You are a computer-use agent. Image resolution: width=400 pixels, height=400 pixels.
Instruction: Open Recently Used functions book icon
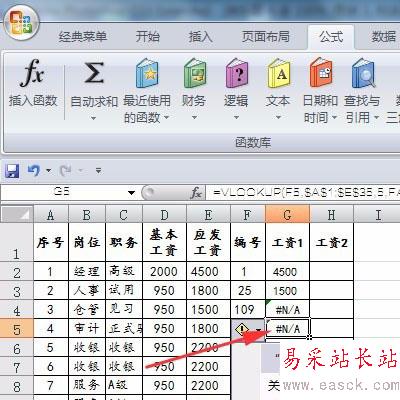click(147, 73)
